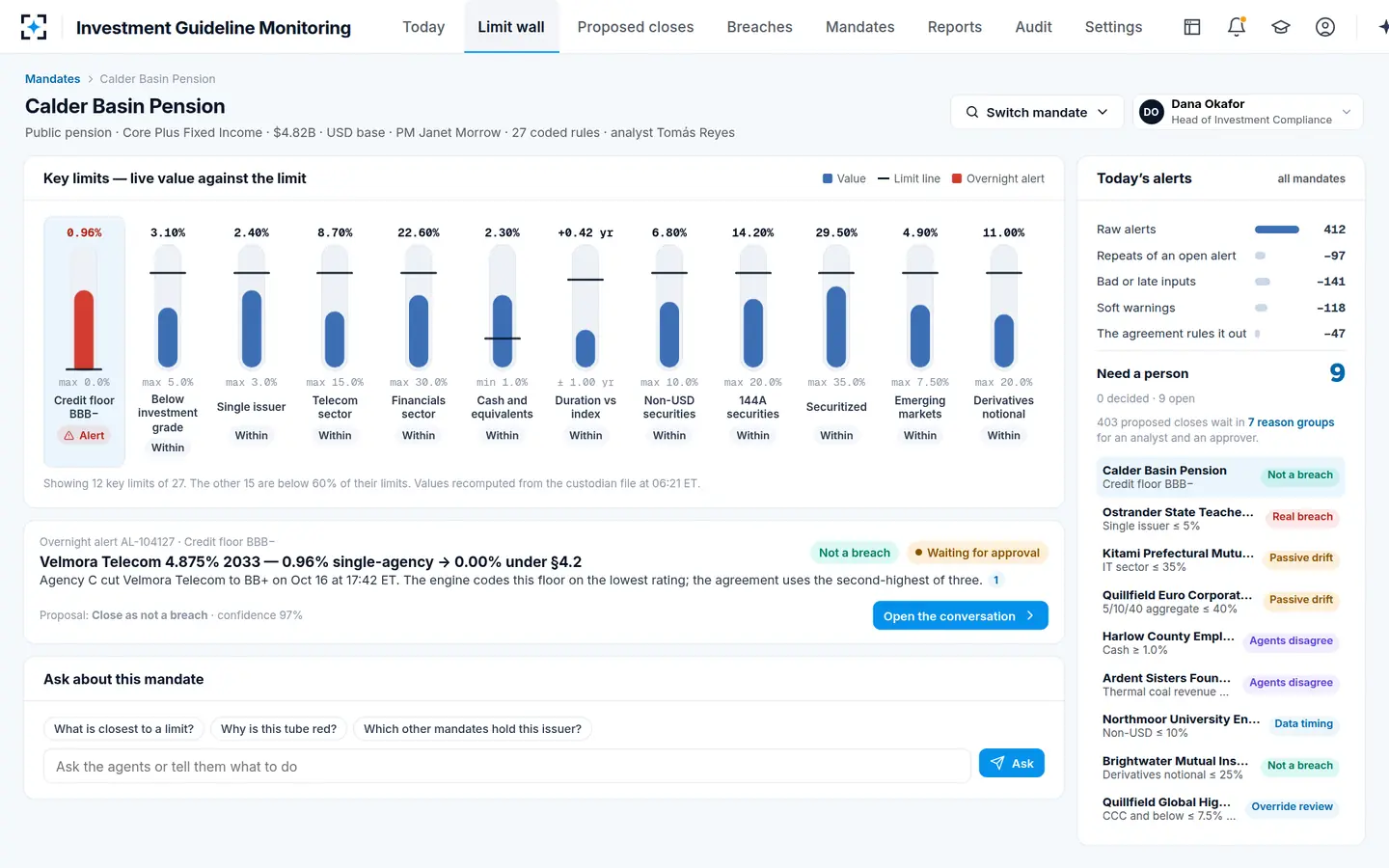The image size is (1389, 868).
Task: Select the Limit wall tab
Action: (x=511, y=27)
